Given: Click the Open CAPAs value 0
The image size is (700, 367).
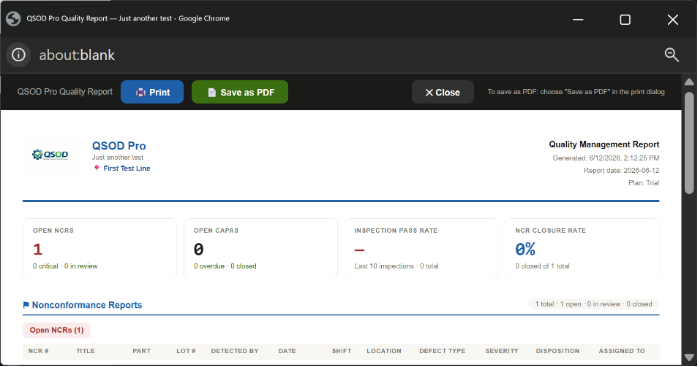Looking at the screenshot, I should (x=199, y=249).
